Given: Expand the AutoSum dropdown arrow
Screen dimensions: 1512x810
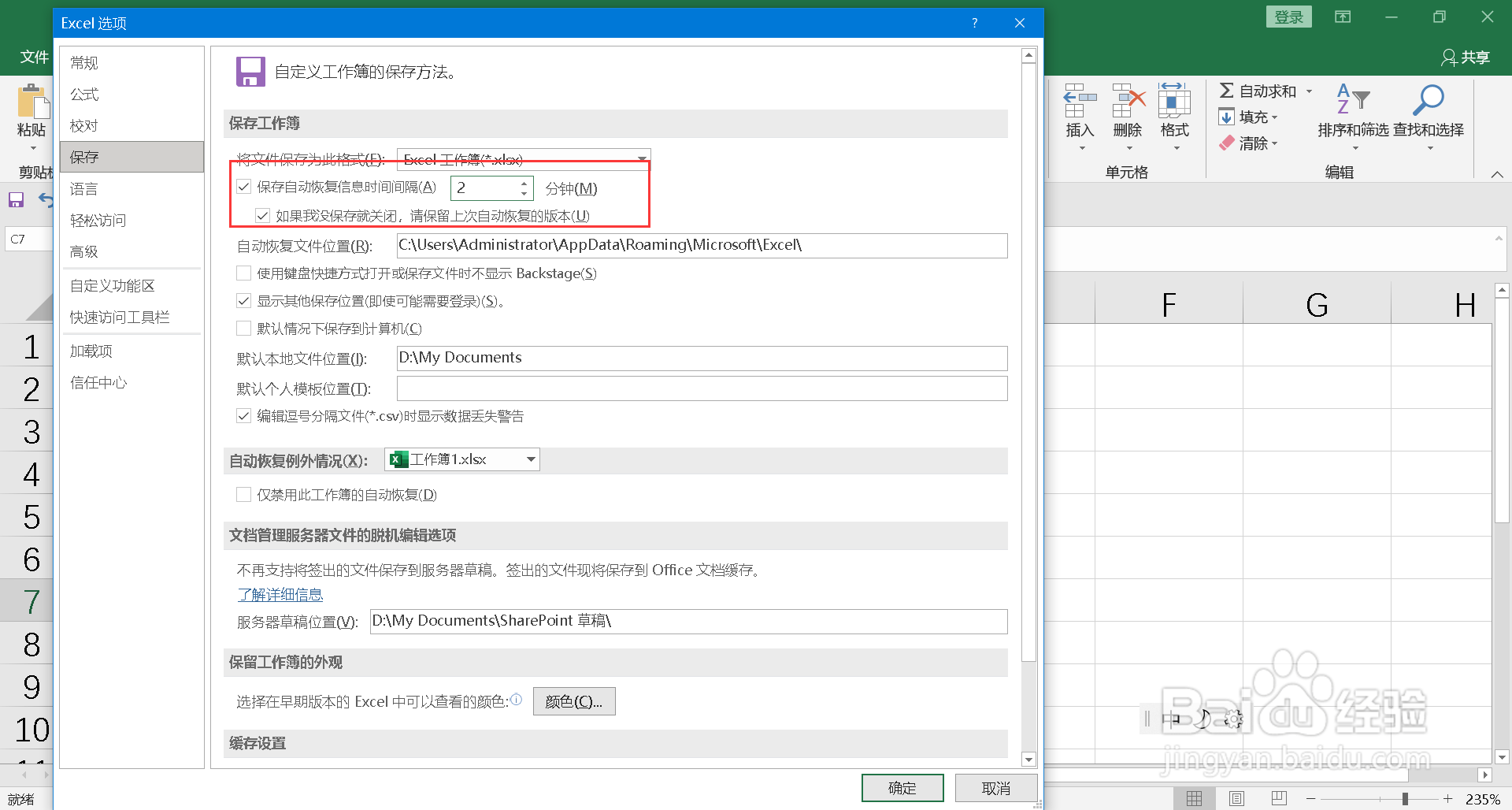Looking at the screenshot, I should 1309,91.
